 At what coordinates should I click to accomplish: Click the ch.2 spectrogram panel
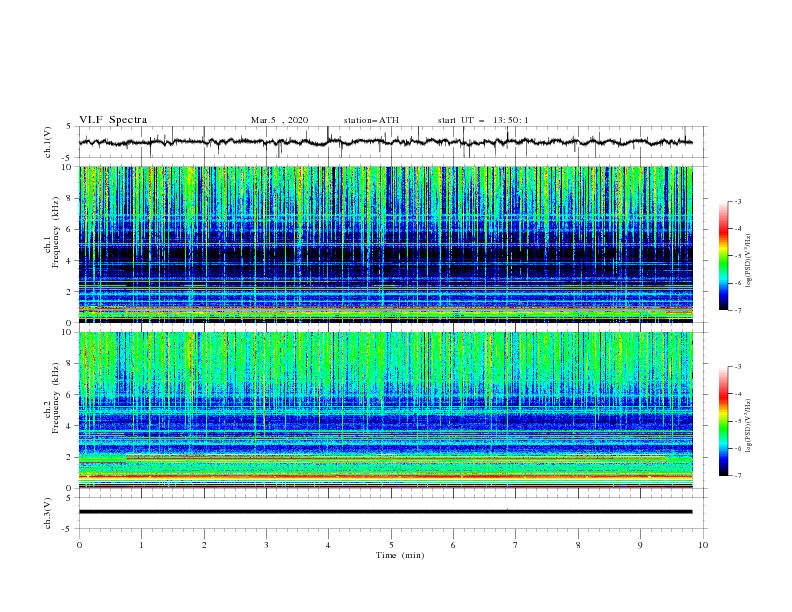385,410
